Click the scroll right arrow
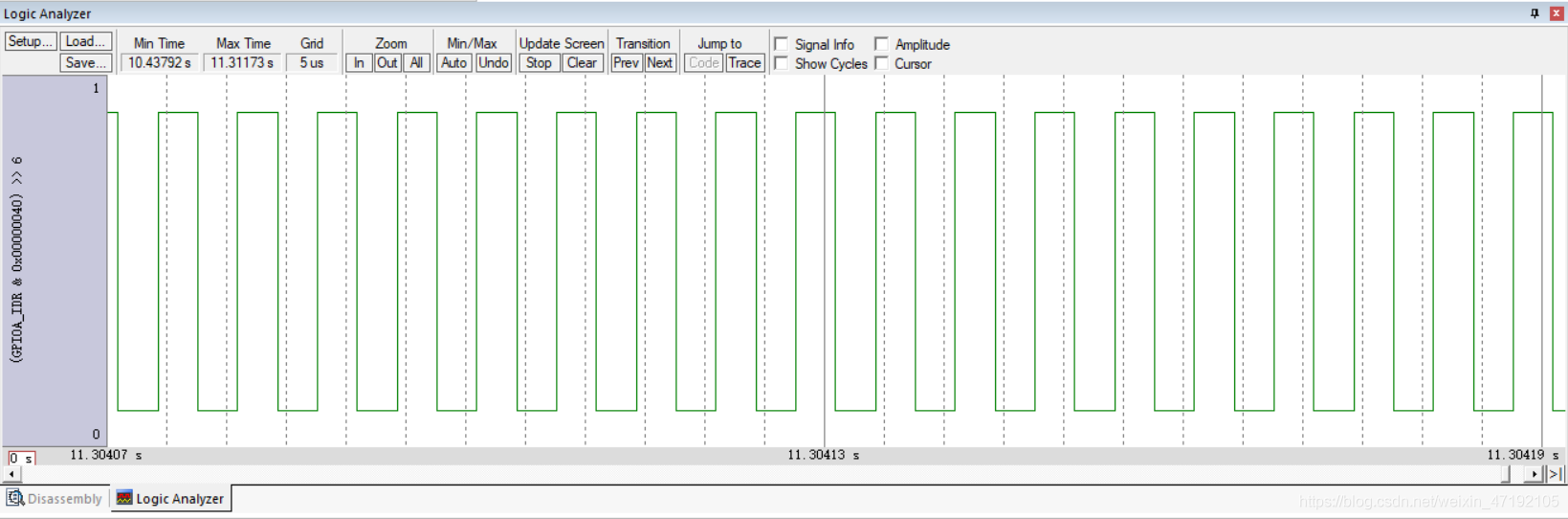Screen dimensions: 1568x519 click(x=1535, y=474)
